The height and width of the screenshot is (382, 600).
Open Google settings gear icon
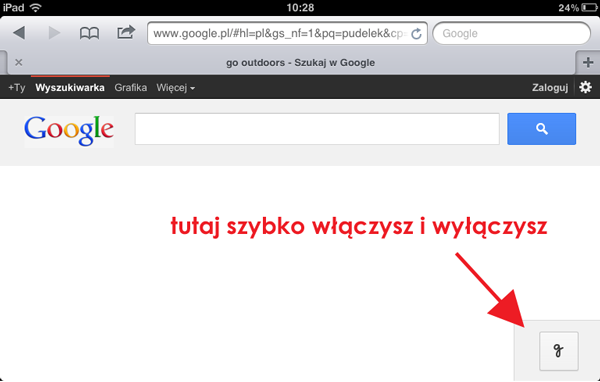[x=585, y=87]
